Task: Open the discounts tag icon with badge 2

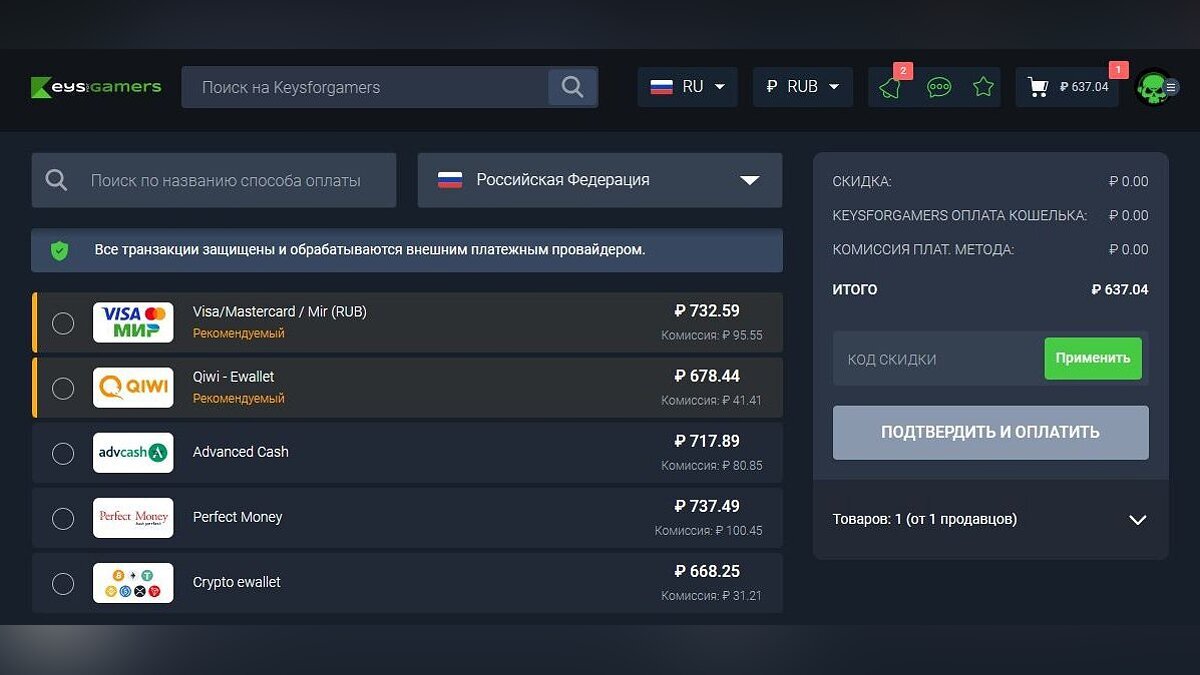Action: (x=890, y=88)
